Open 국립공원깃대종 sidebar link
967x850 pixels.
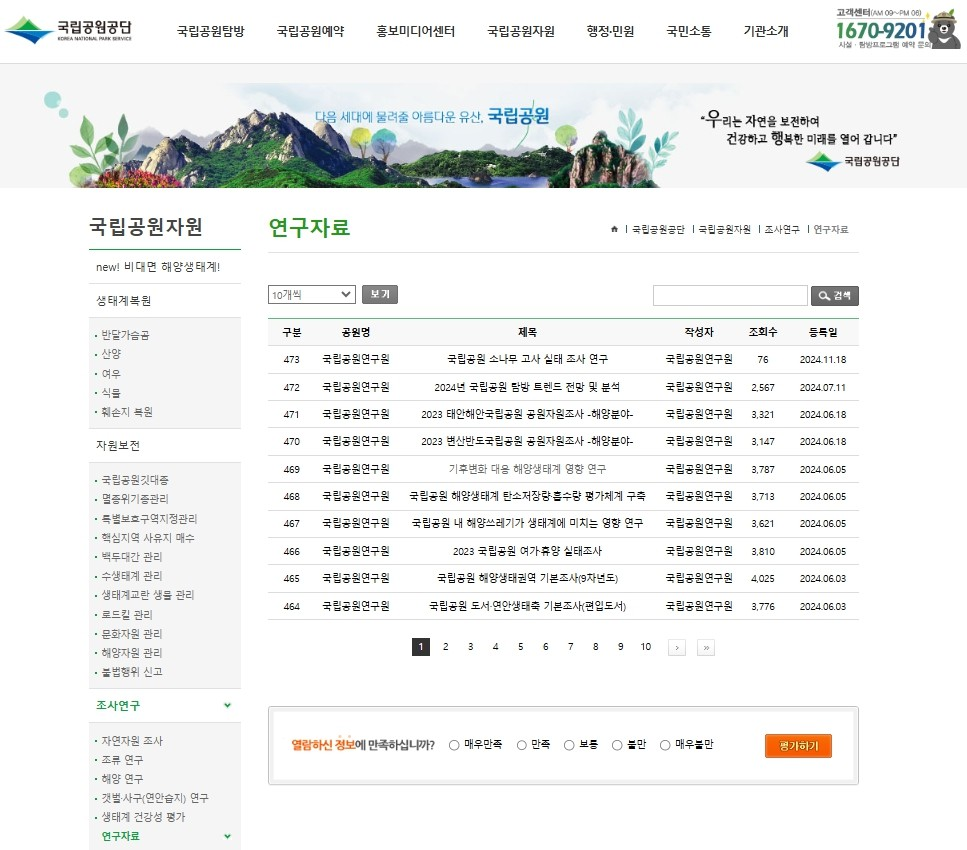(x=135, y=480)
